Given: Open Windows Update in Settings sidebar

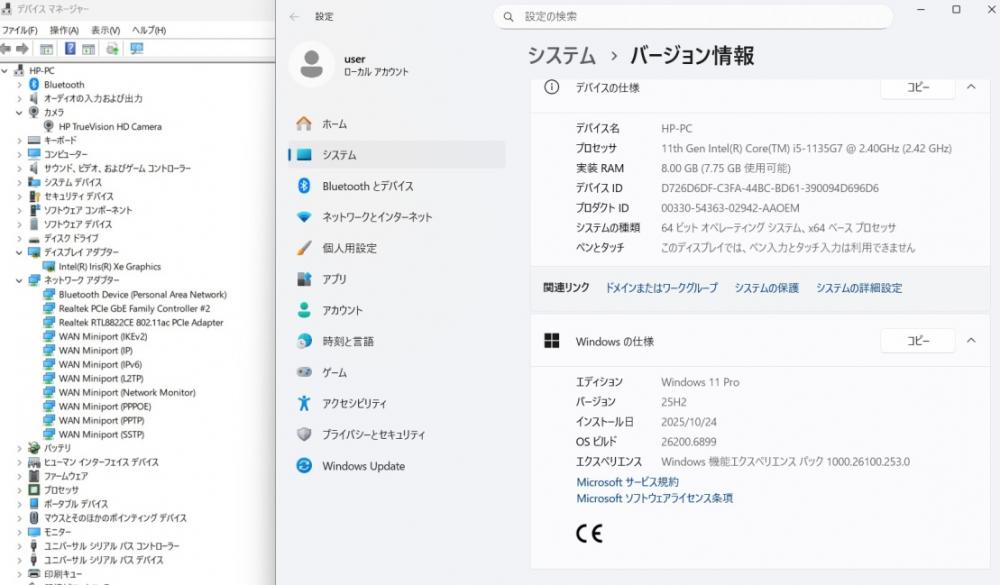Looking at the screenshot, I should [x=363, y=466].
